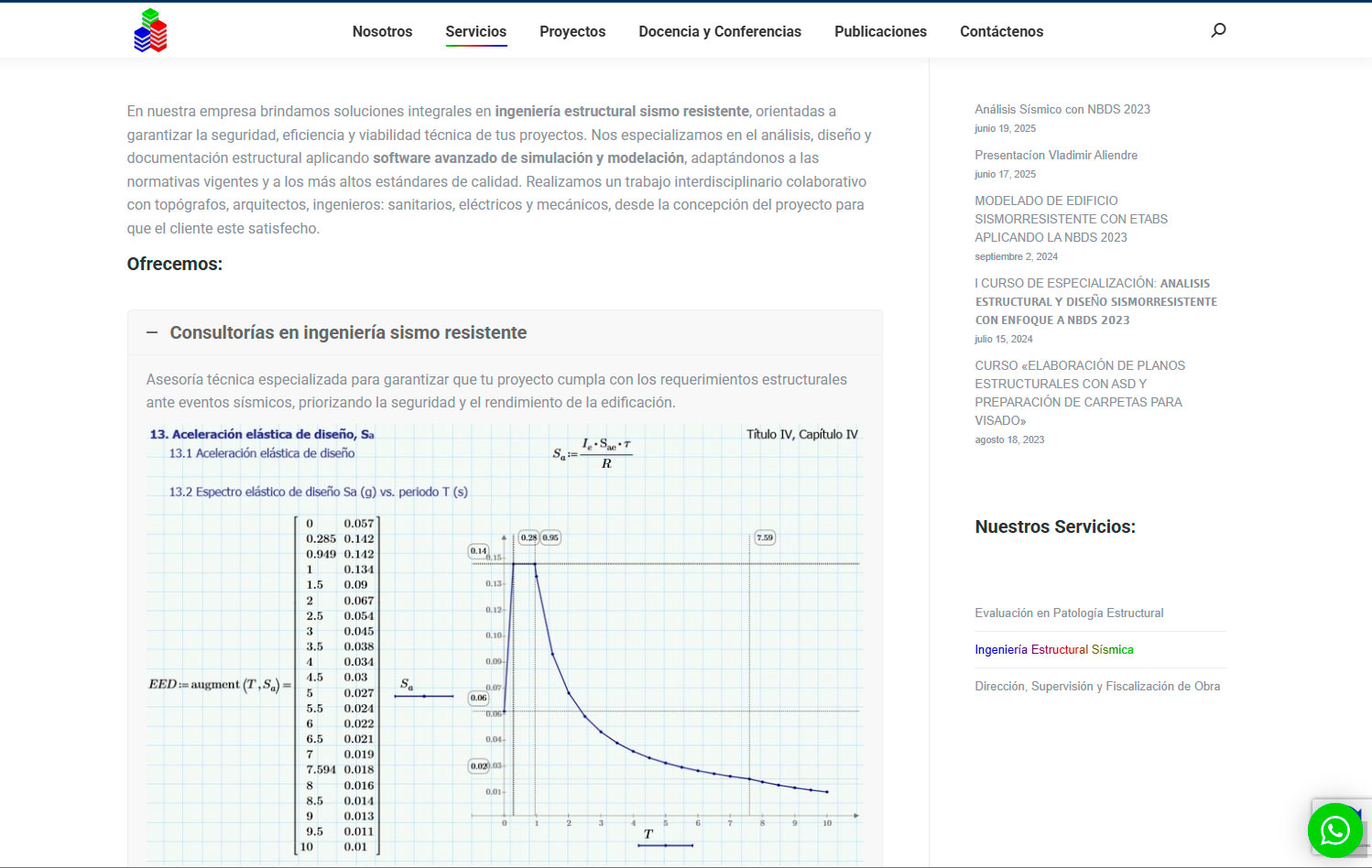This screenshot has width=1372, height=868.
Task: Open I Curso de Especialización post
Action: pos(1095,301)
